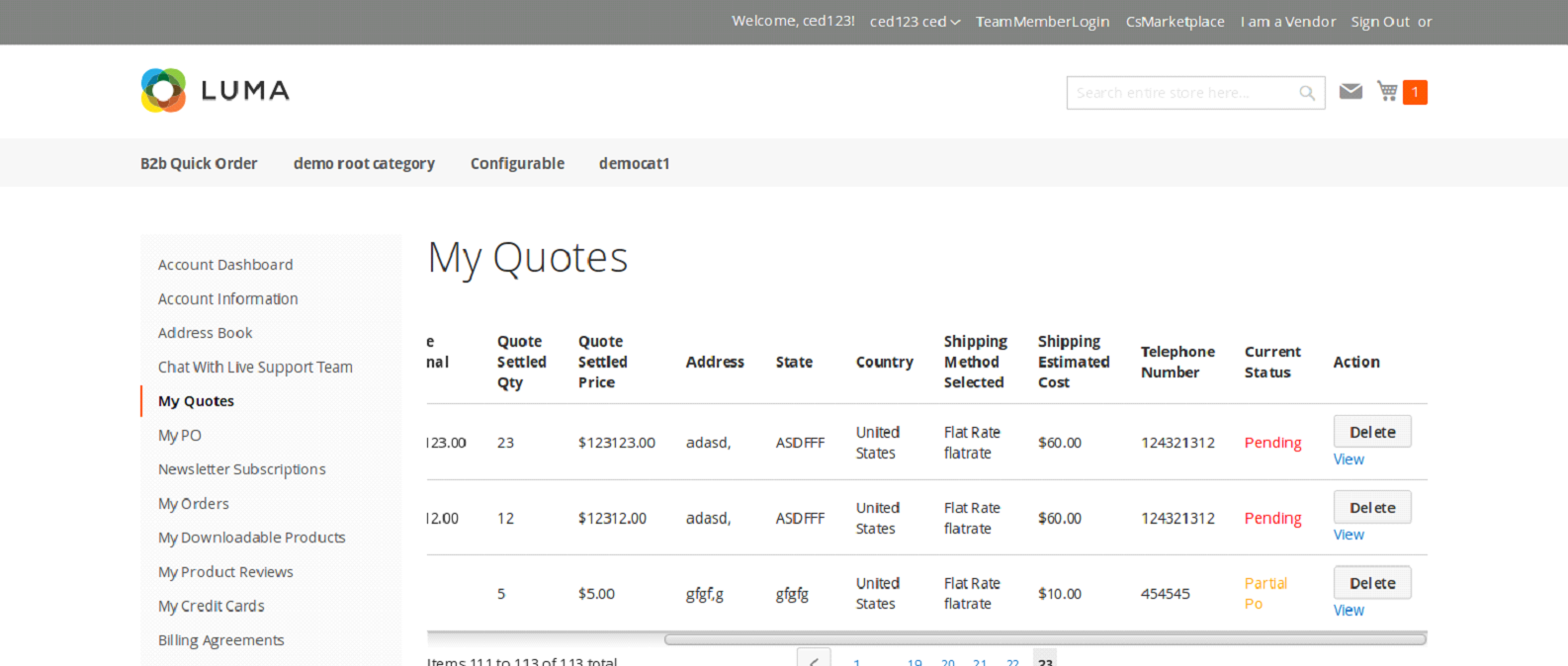The width and height of the screenshot is (1568, 666).
Task: Delete the $123123.00 quote
Action: [x=1372, y=432]
